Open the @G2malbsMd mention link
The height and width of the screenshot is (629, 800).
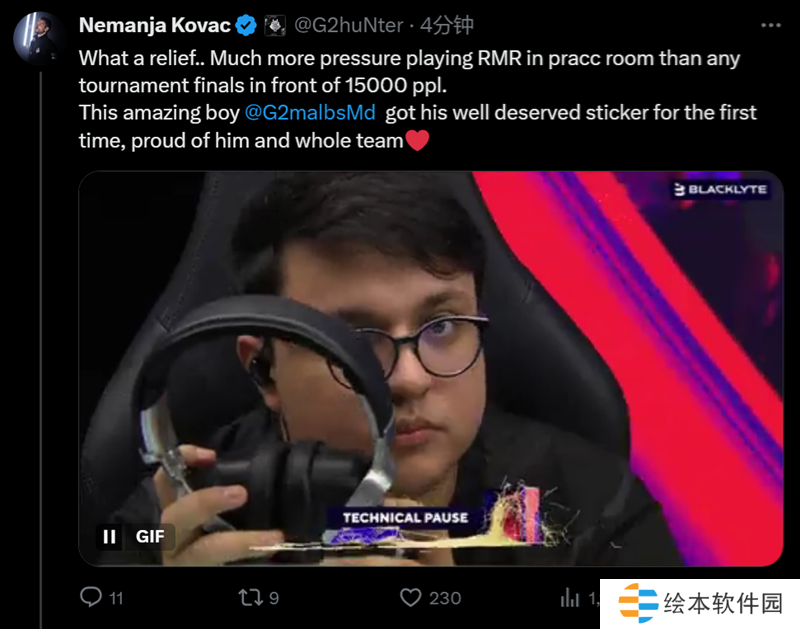[310, 112]
